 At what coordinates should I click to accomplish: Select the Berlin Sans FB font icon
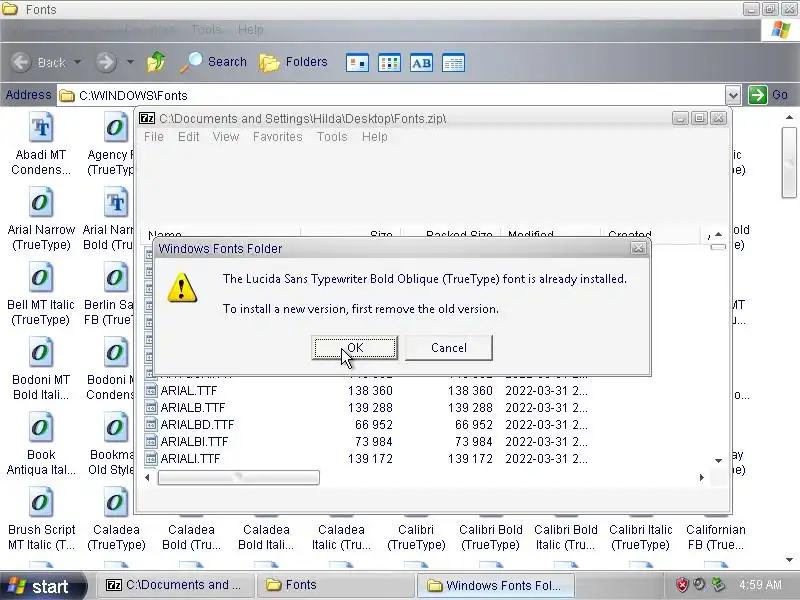(x=116, y=278)
